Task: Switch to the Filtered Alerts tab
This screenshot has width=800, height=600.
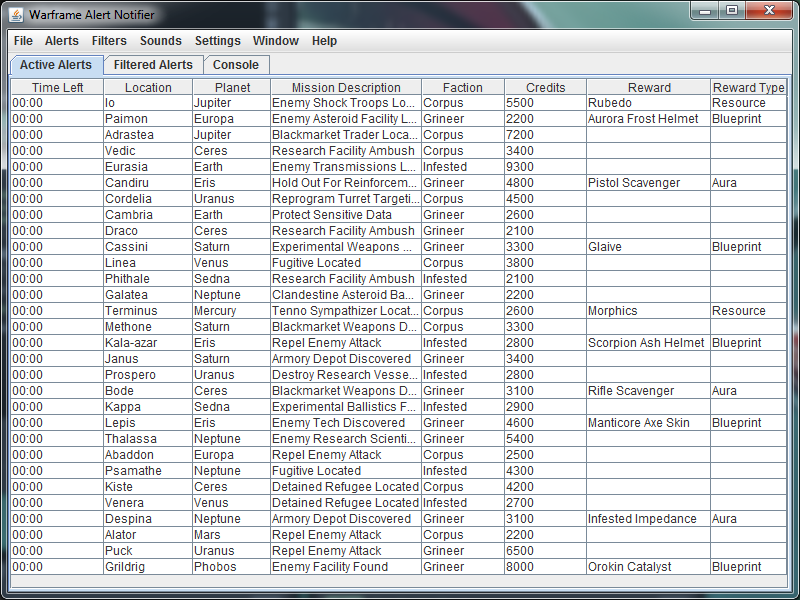Action: click(x=153, y=65)
